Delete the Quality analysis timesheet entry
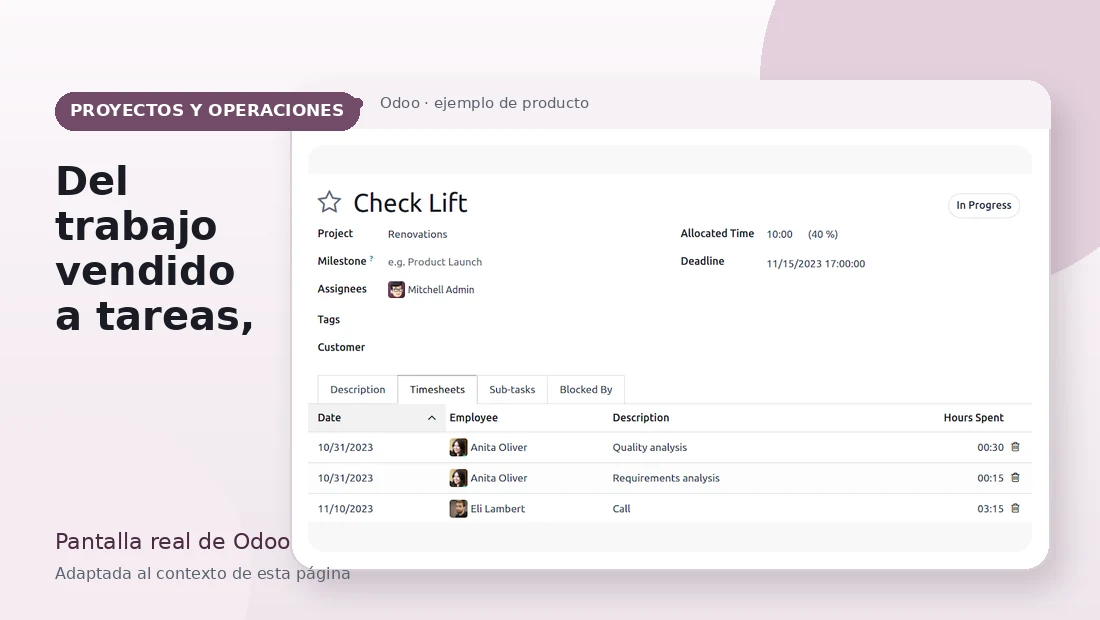This screenshot has width=1100, height=620. [1015, 447]
